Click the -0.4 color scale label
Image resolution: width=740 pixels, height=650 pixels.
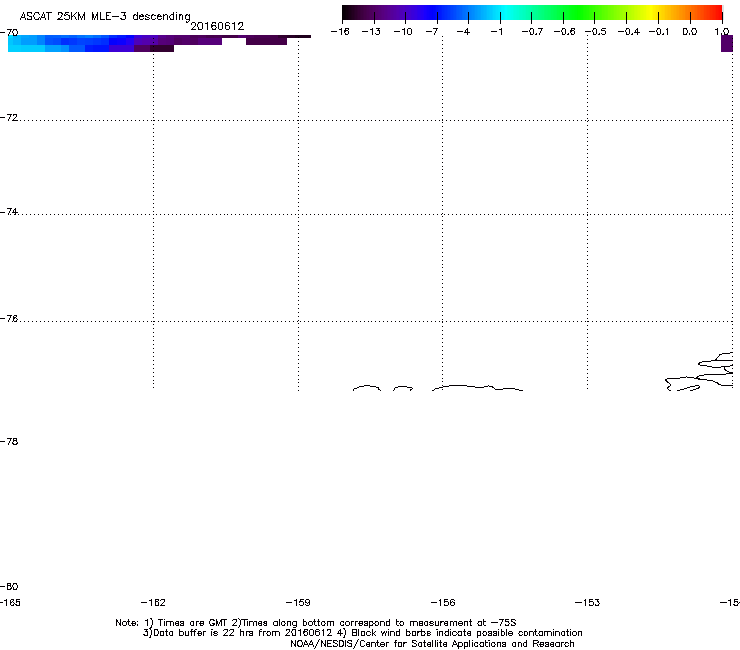(629, 32)
